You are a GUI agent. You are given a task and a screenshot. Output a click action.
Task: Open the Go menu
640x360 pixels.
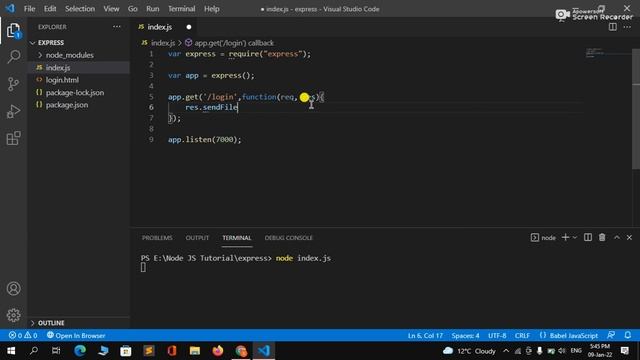point(133,9)
